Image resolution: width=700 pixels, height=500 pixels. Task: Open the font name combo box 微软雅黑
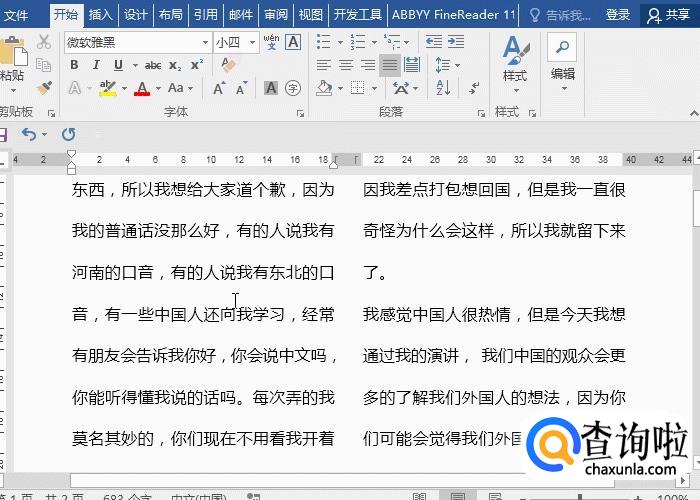click(x=138, y=42)
